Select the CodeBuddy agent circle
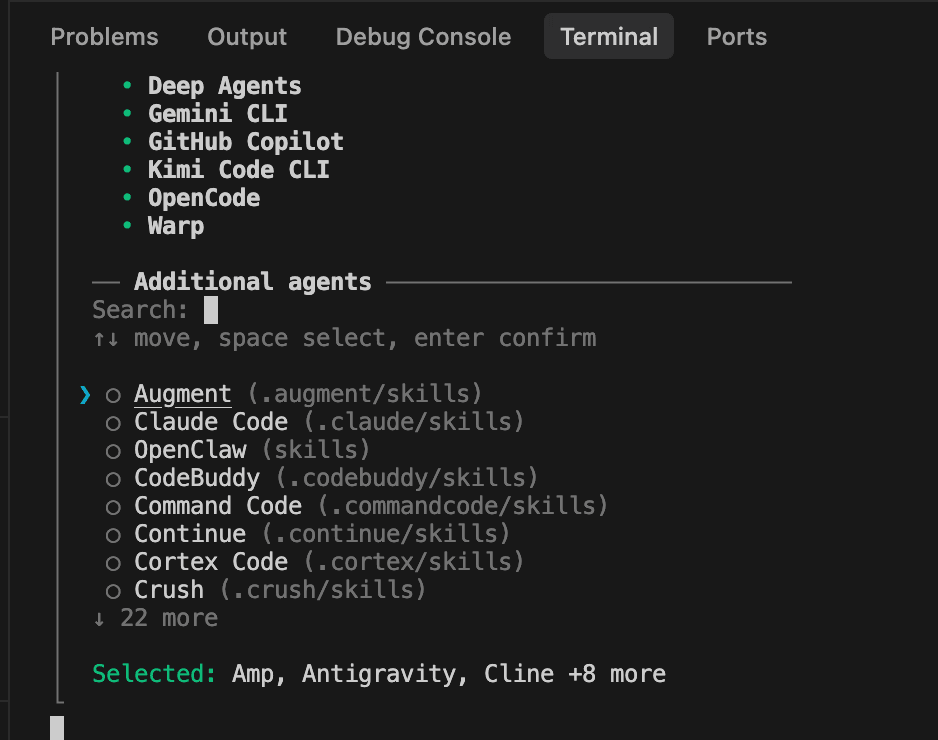This screenshot has width=938, height=740. click(x=113, y=479)
